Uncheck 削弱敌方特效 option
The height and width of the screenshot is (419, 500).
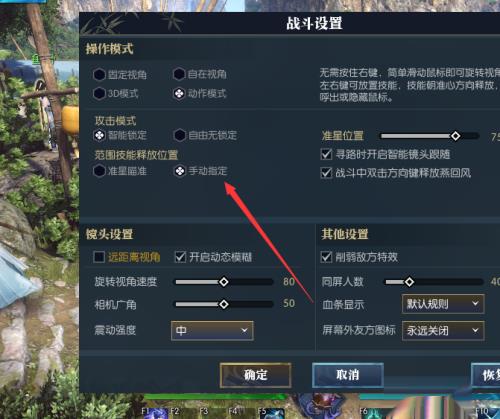click(326, 257)
